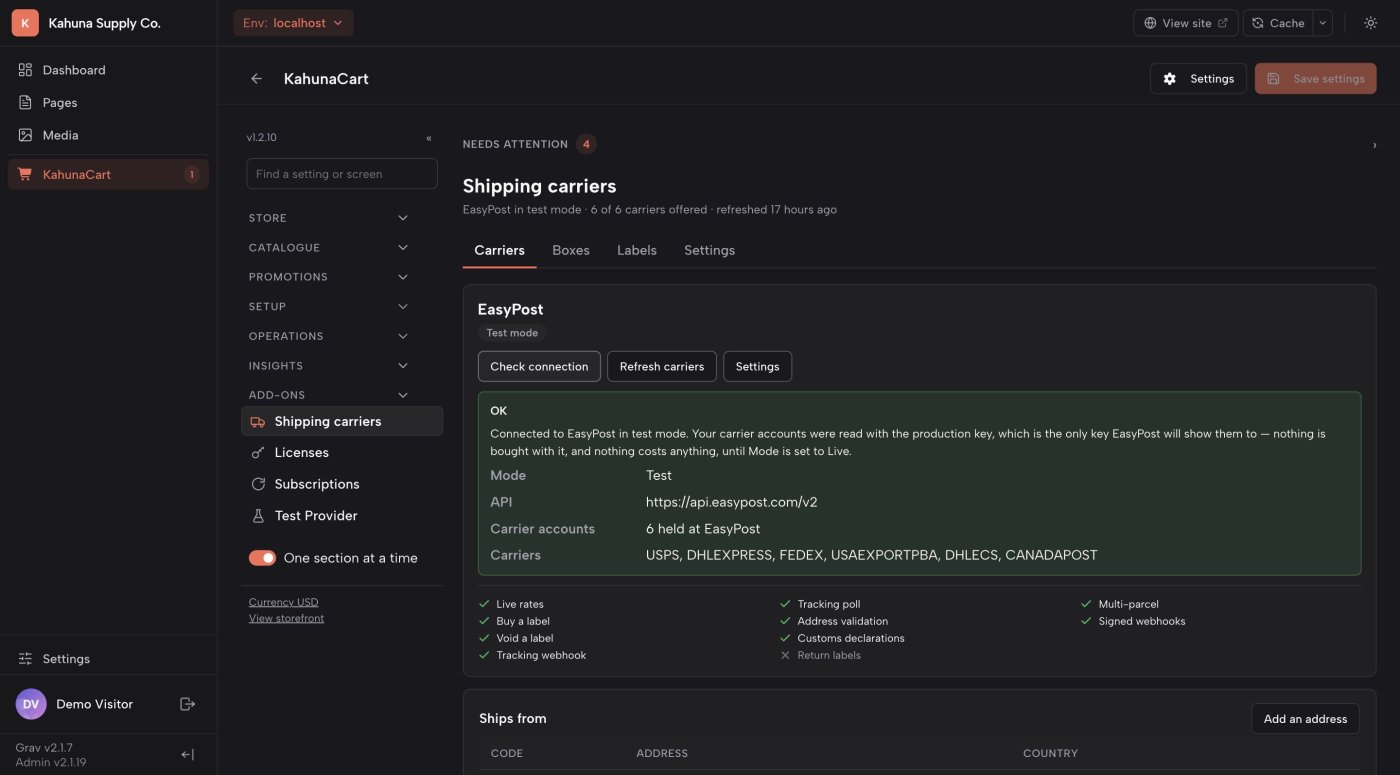The image size is (1400, 775).
Task: Expand the STORE section
Action: click(329, 218)
